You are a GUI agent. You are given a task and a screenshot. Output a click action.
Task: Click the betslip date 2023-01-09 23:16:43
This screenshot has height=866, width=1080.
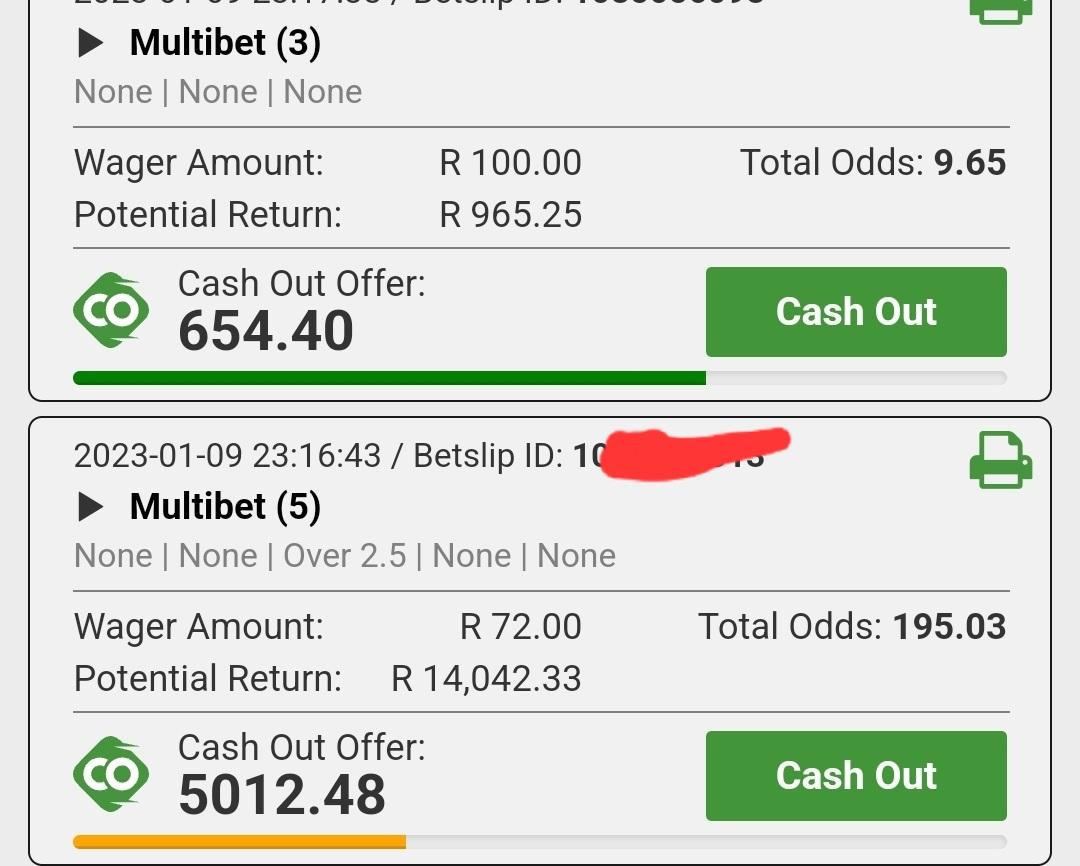pyautogui.click(x=227, y=456)
